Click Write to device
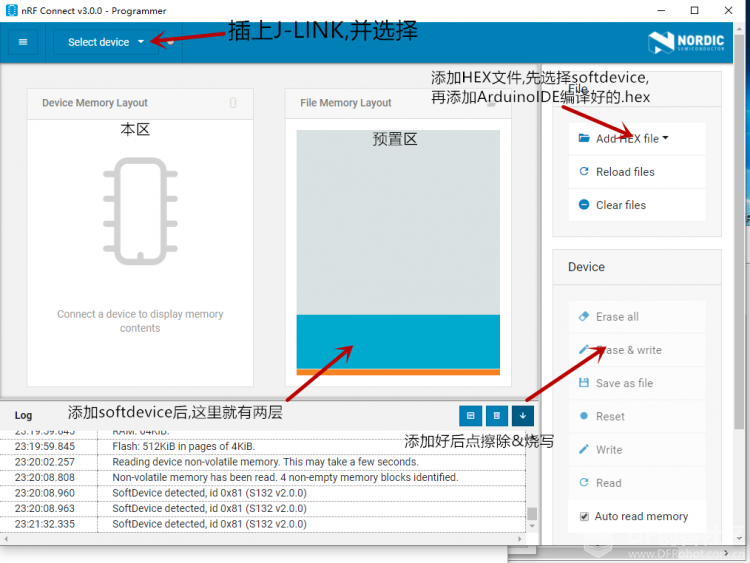Screen dimensions: 750x563 click(637, 450)
